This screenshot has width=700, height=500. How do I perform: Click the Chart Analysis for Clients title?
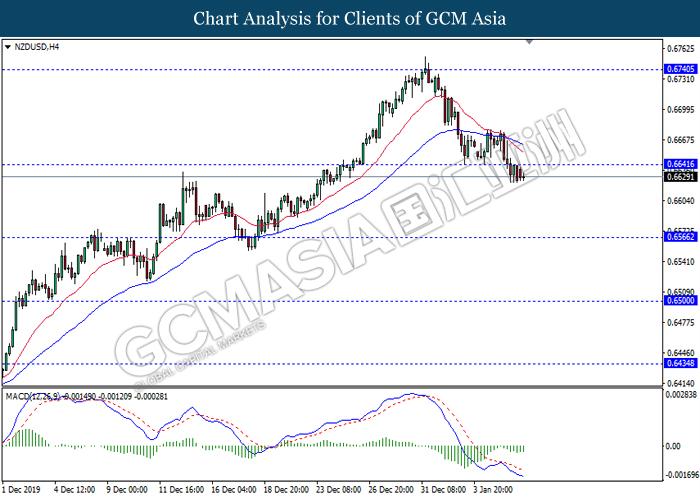click(x=350, y=19)
